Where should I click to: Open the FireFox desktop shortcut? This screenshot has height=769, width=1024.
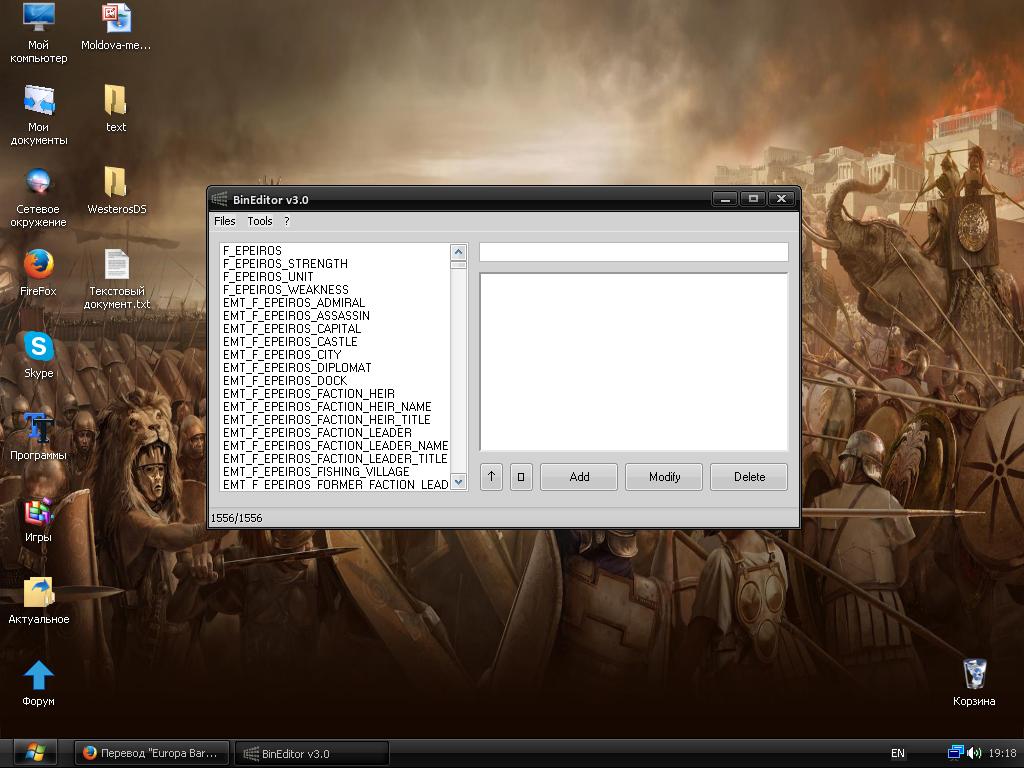[x=39, y=265]
